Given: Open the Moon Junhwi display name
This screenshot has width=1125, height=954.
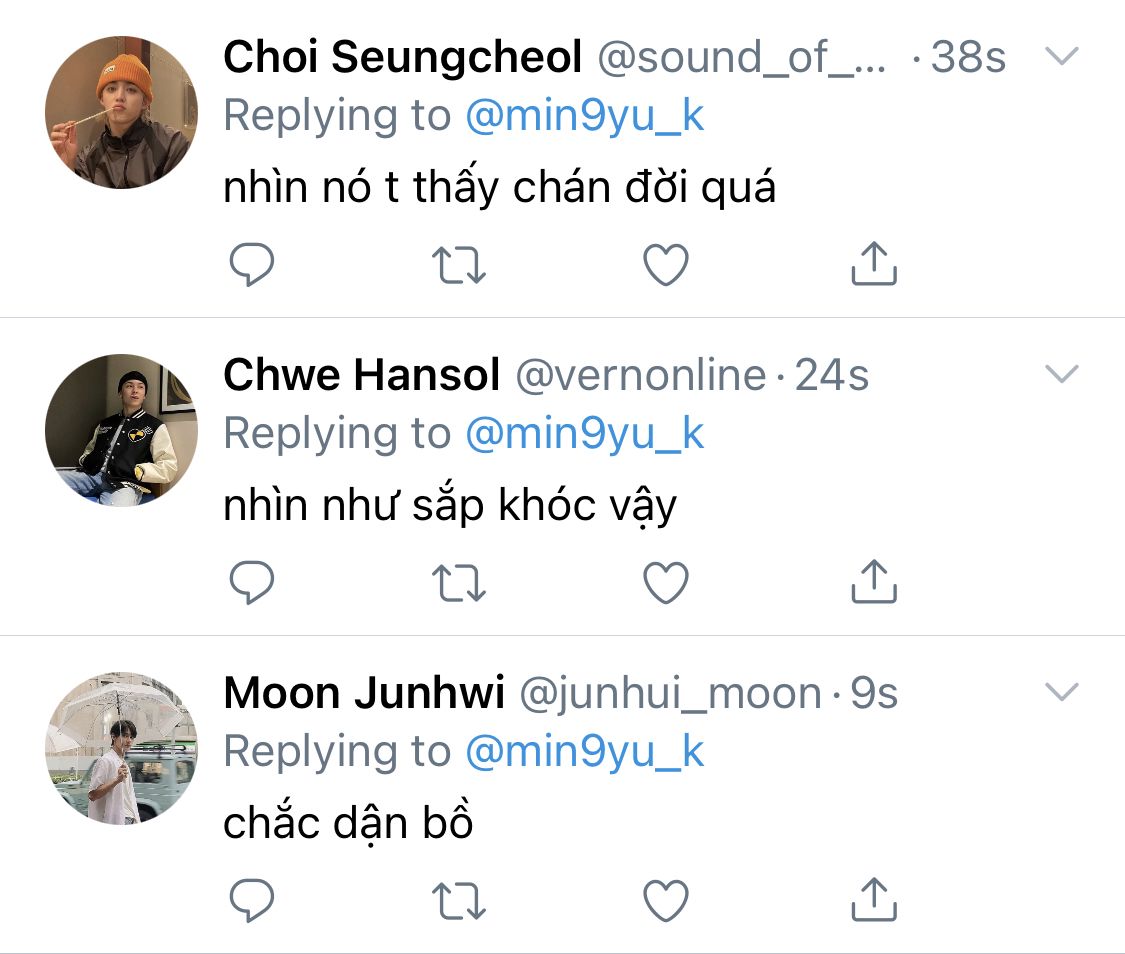Looking at the screenshot, I should click(364, 693).
